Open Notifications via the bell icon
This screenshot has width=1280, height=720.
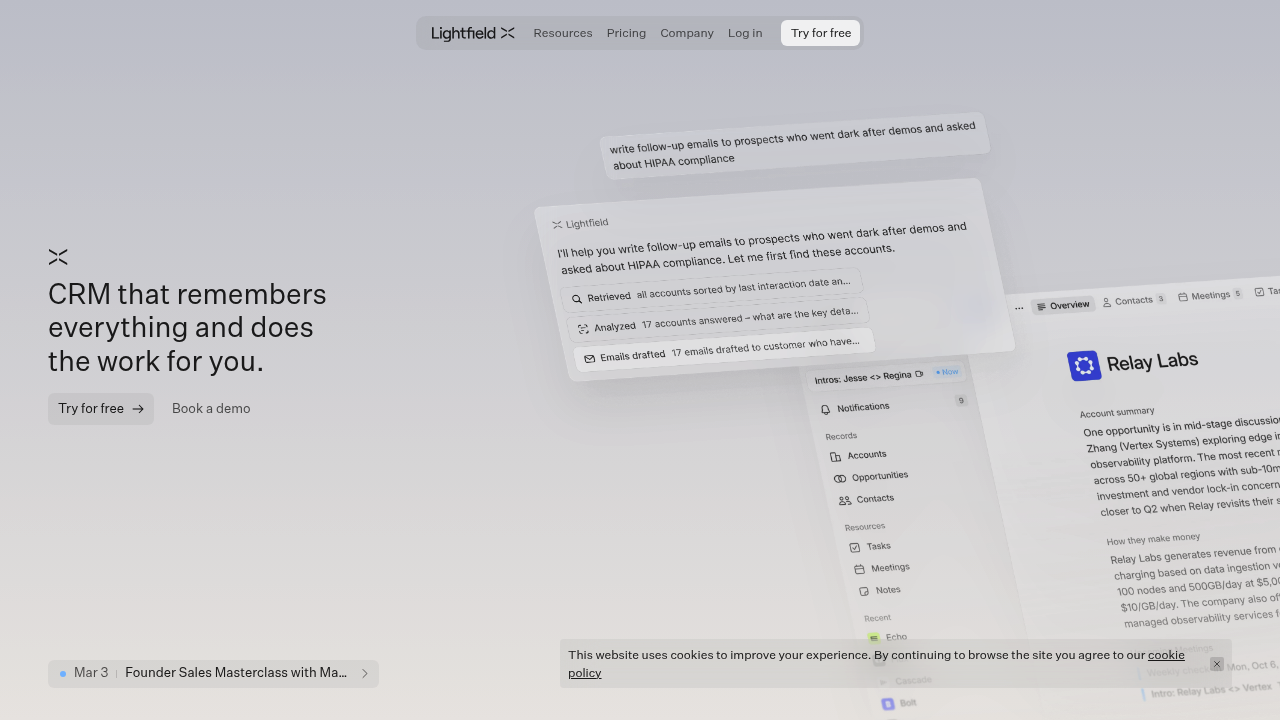(x=825, y=406)
